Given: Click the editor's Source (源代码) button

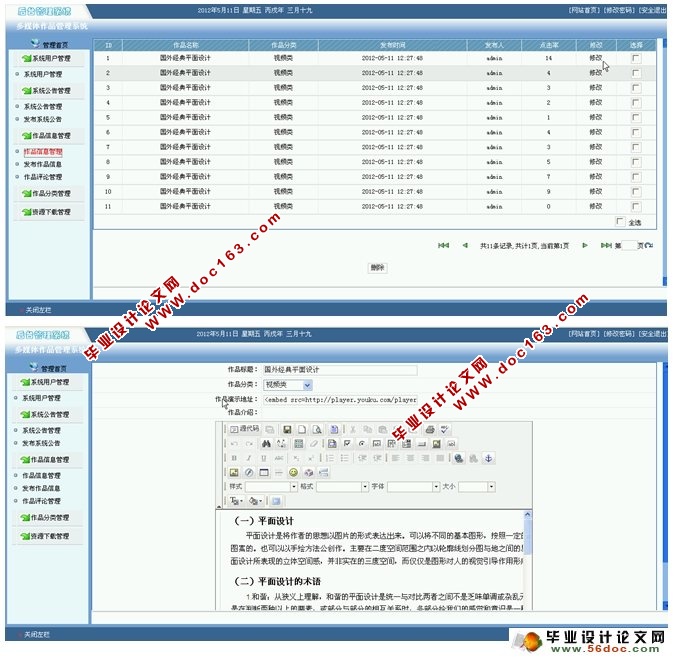Looking at the screenshot, I should pos(245,429).
